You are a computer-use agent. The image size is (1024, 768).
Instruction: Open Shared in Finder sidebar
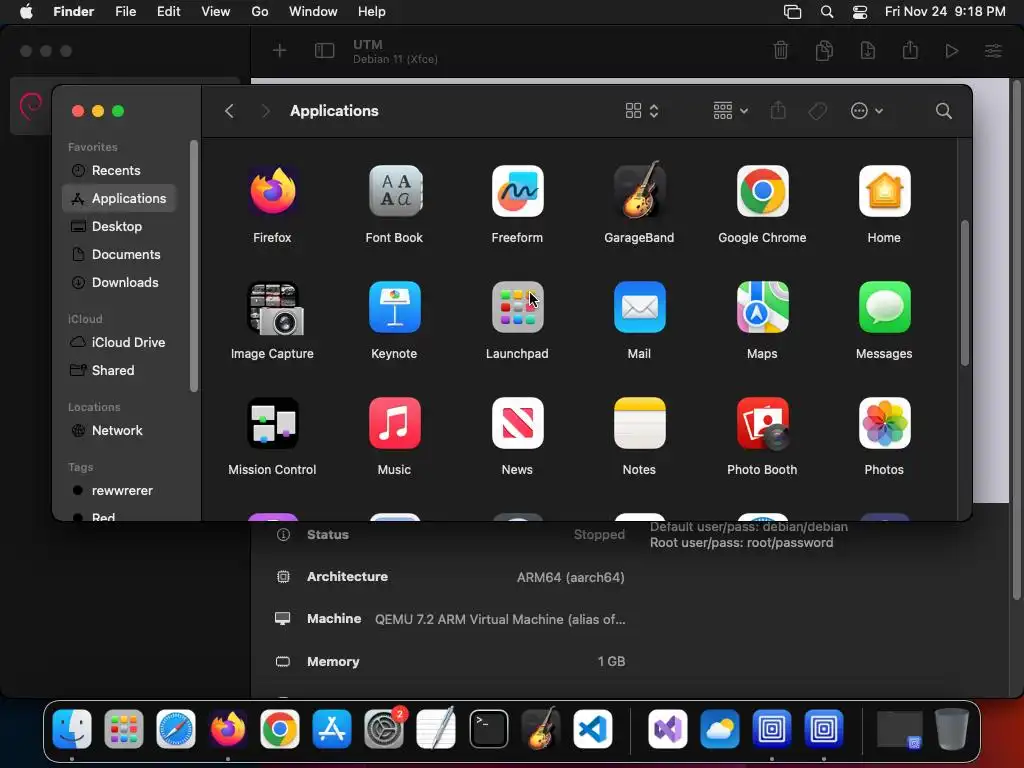coord(120,370)
